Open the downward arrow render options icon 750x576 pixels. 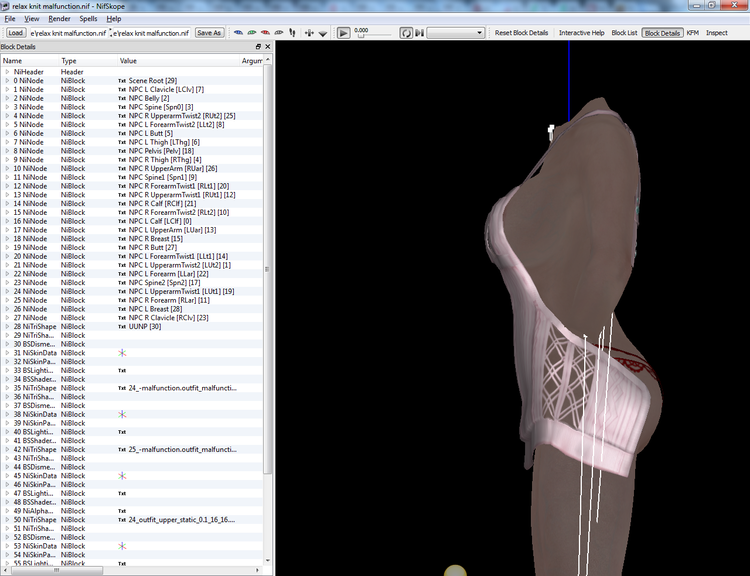323,33
